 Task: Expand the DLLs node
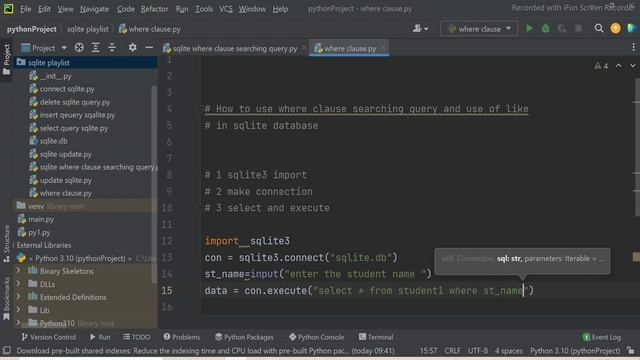(18, 284)
